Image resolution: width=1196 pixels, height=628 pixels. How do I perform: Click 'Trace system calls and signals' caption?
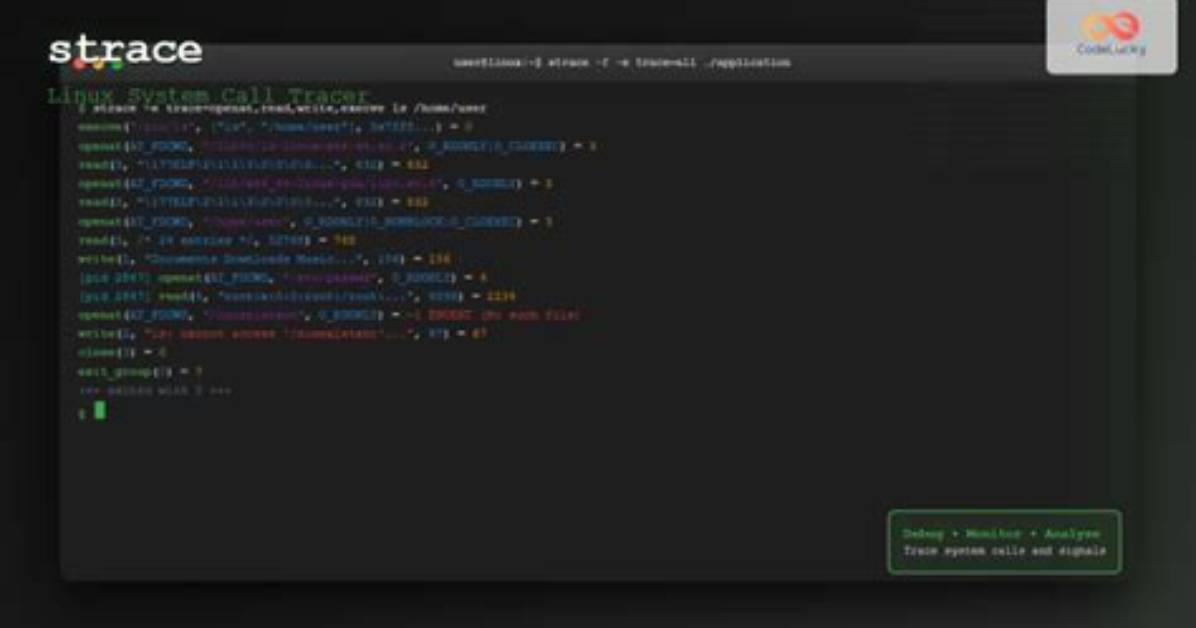(x=1005, y=551)
